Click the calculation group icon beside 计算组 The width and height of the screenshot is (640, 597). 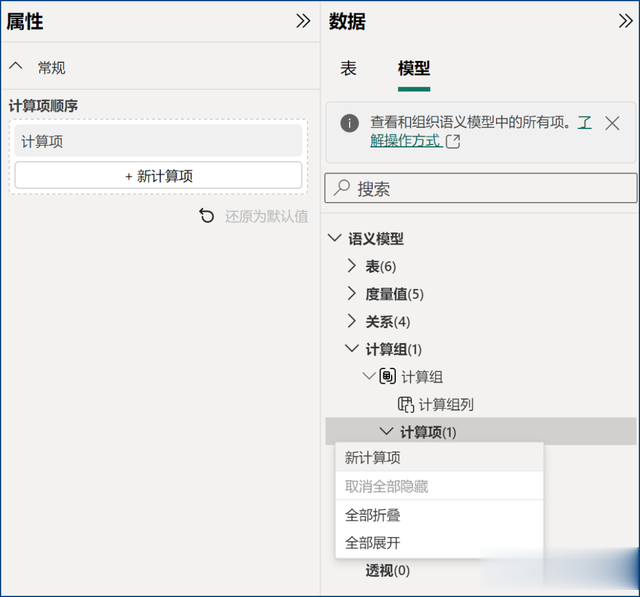(x=388, y=376)
